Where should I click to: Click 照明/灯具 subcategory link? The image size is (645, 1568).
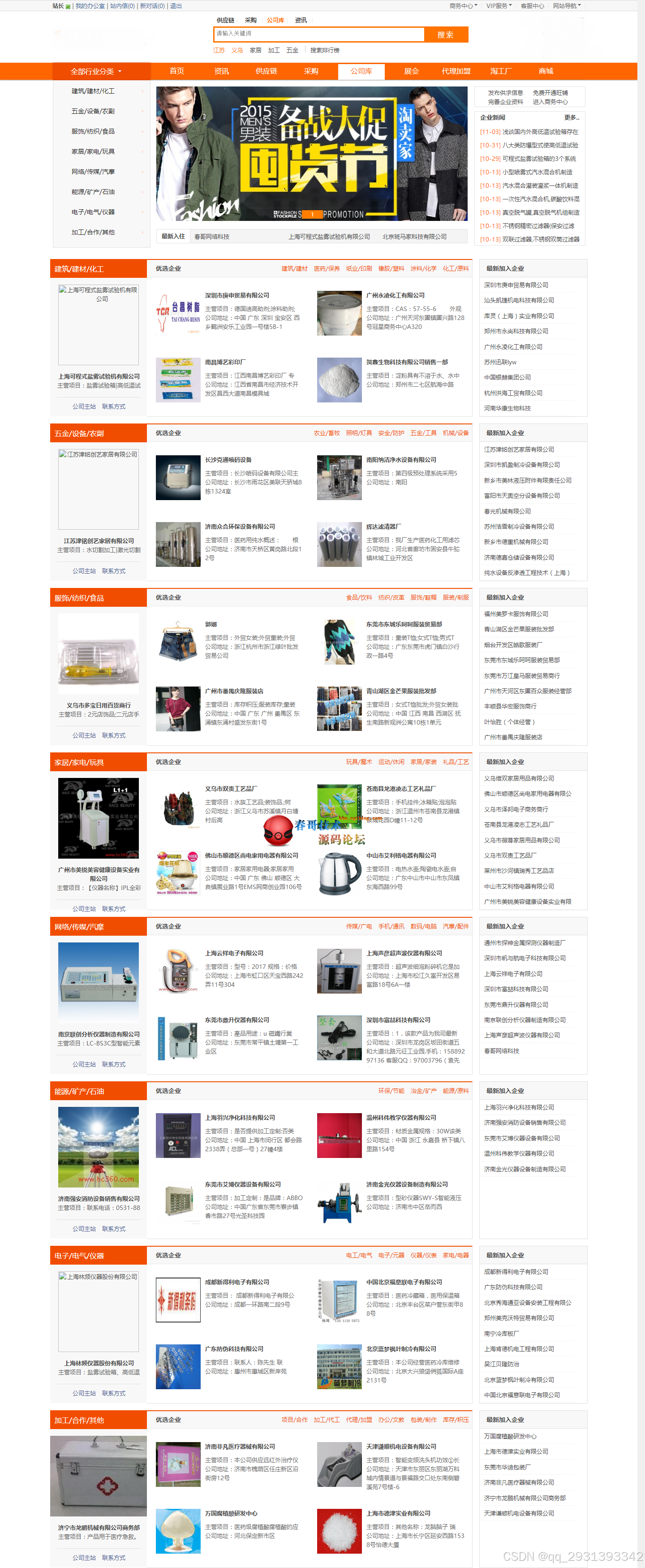click(x=359, y=433)
